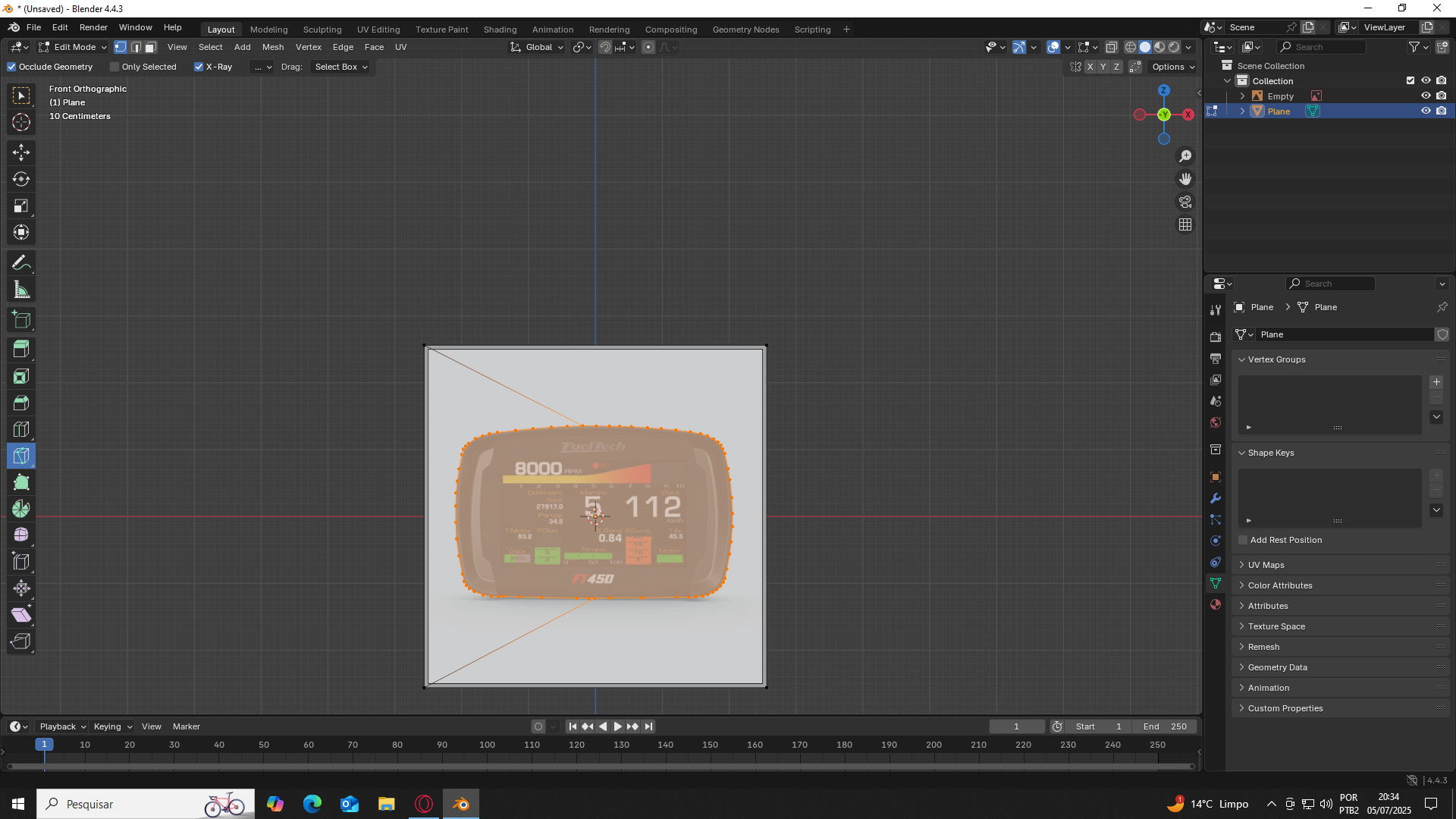Click the End frame field
Viewport: 1456px width, 819px height.
(x=1165, y=726)
